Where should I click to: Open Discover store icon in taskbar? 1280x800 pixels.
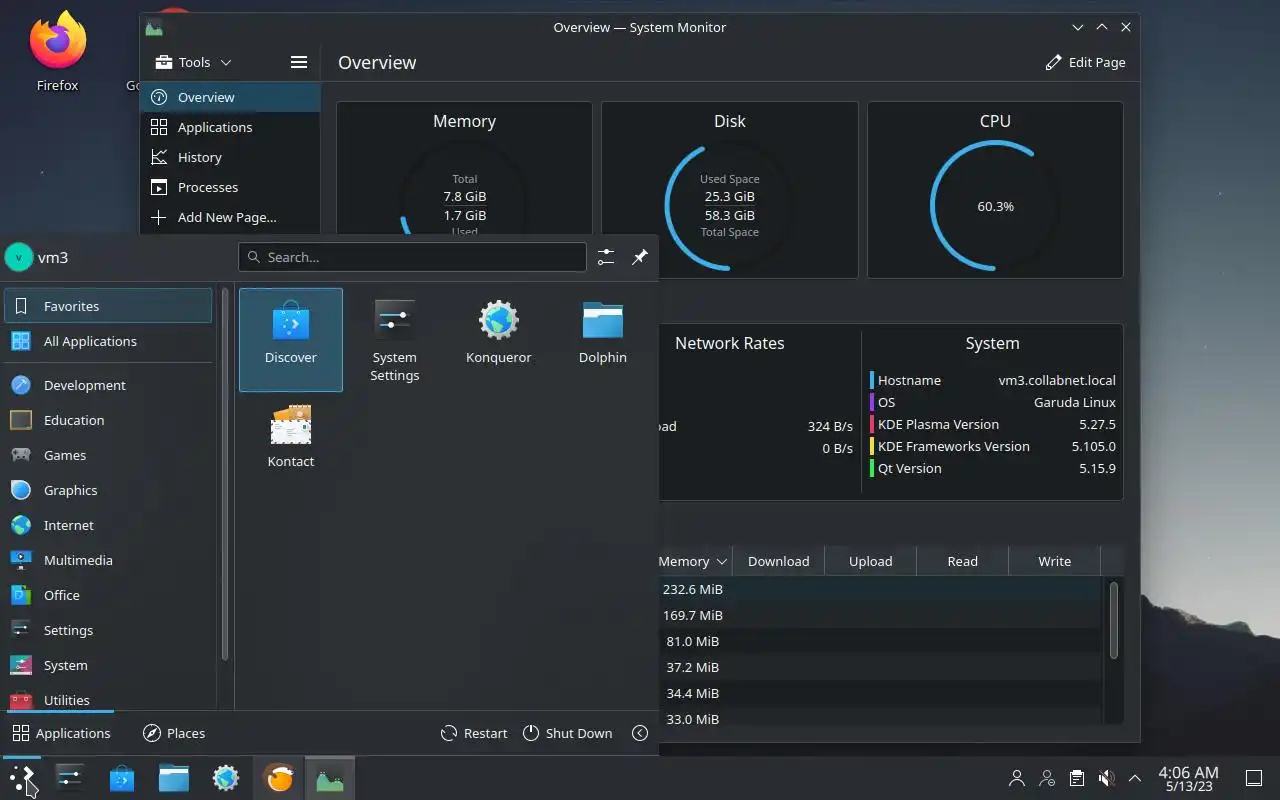[x=122, y=778]
